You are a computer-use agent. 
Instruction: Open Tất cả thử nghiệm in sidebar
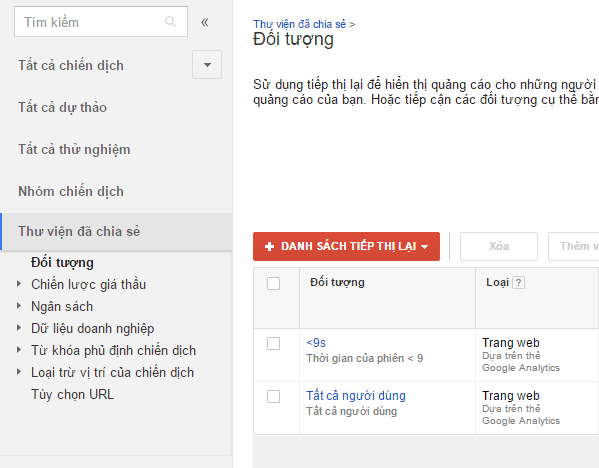(x=74, y=149)
